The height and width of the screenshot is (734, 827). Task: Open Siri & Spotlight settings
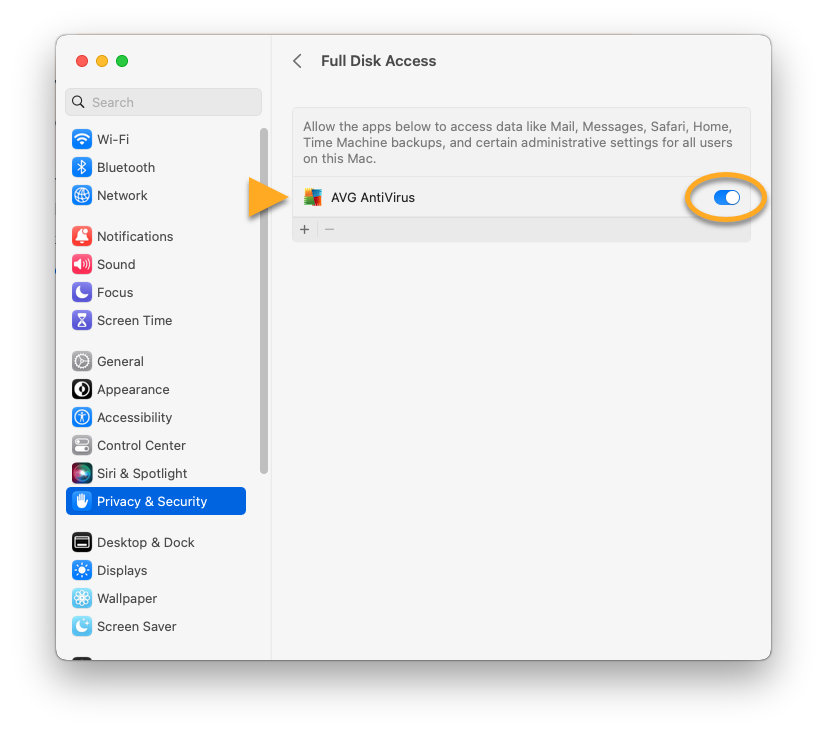142,473
